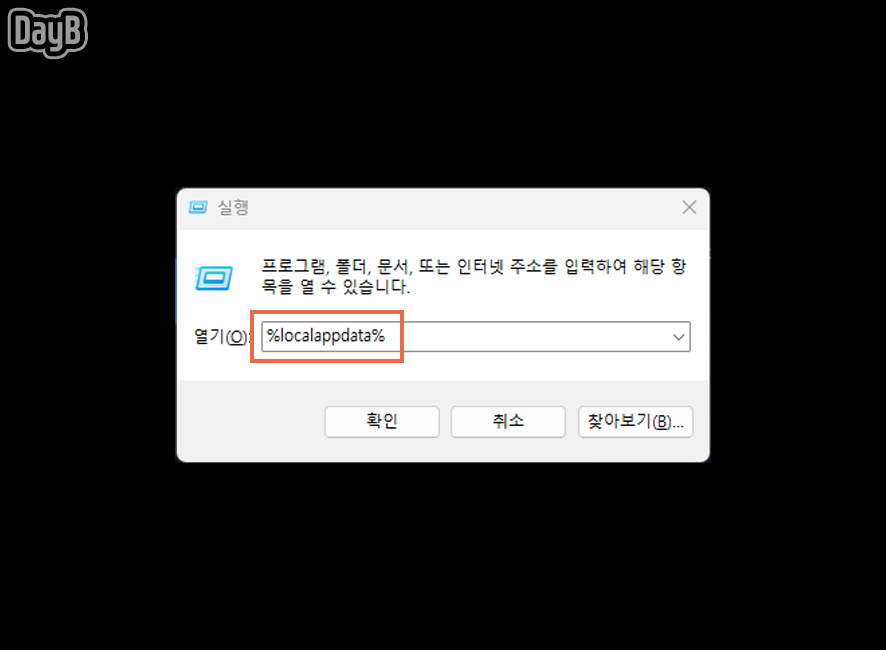Click the first description line starting 프로그램, 폴더
Viewport: 886px width, 650px height.
tap(474, 266)
